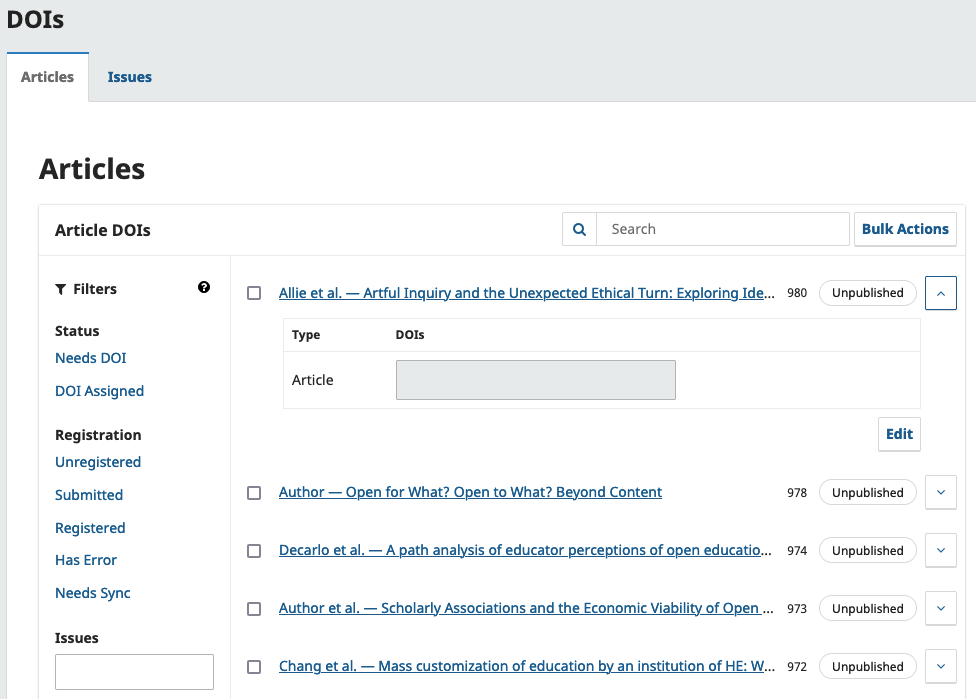Screen dimensions: 976x699
Task: Show Unregistered DOIs filter
Action: (98, 462)
